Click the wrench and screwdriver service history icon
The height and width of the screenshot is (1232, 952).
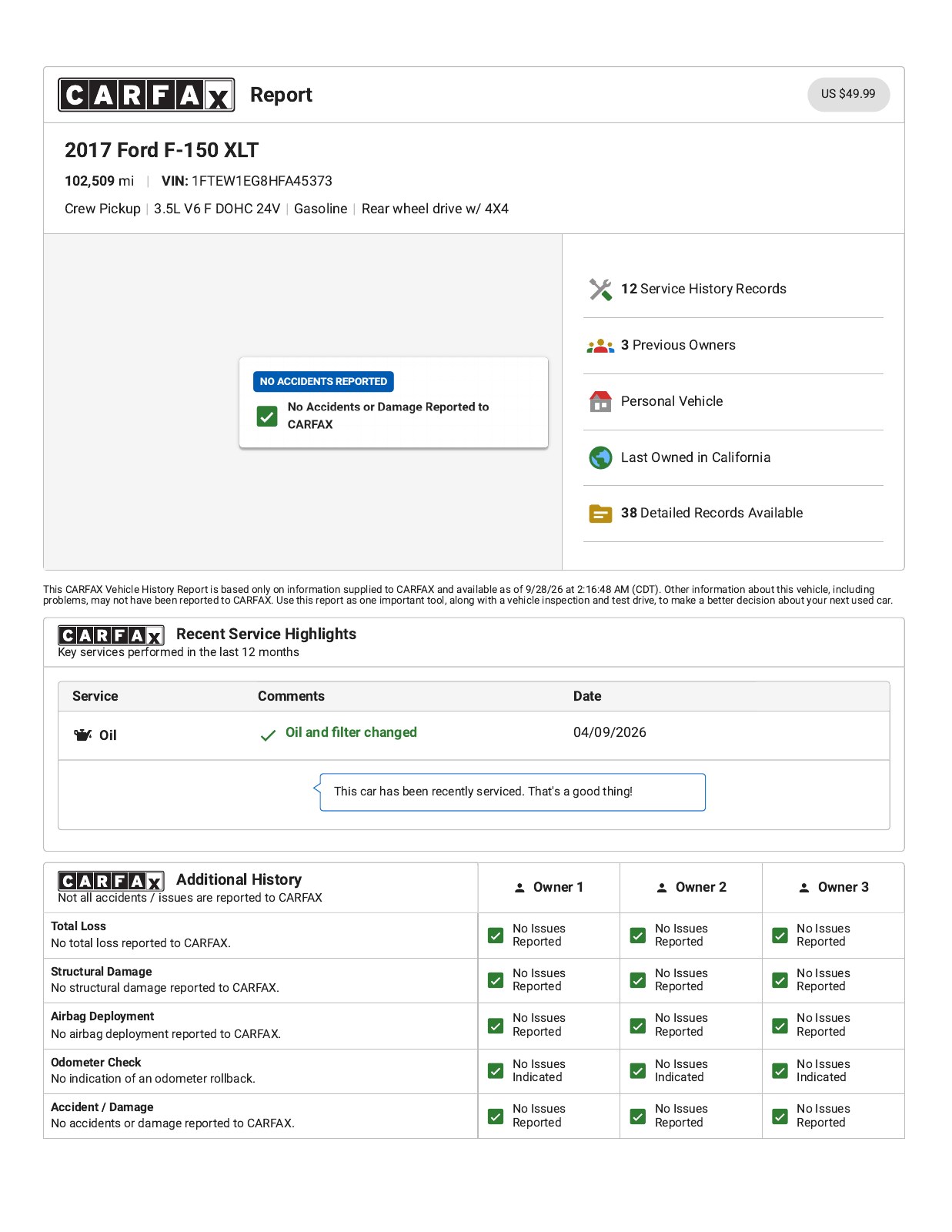tap(600, 290)
